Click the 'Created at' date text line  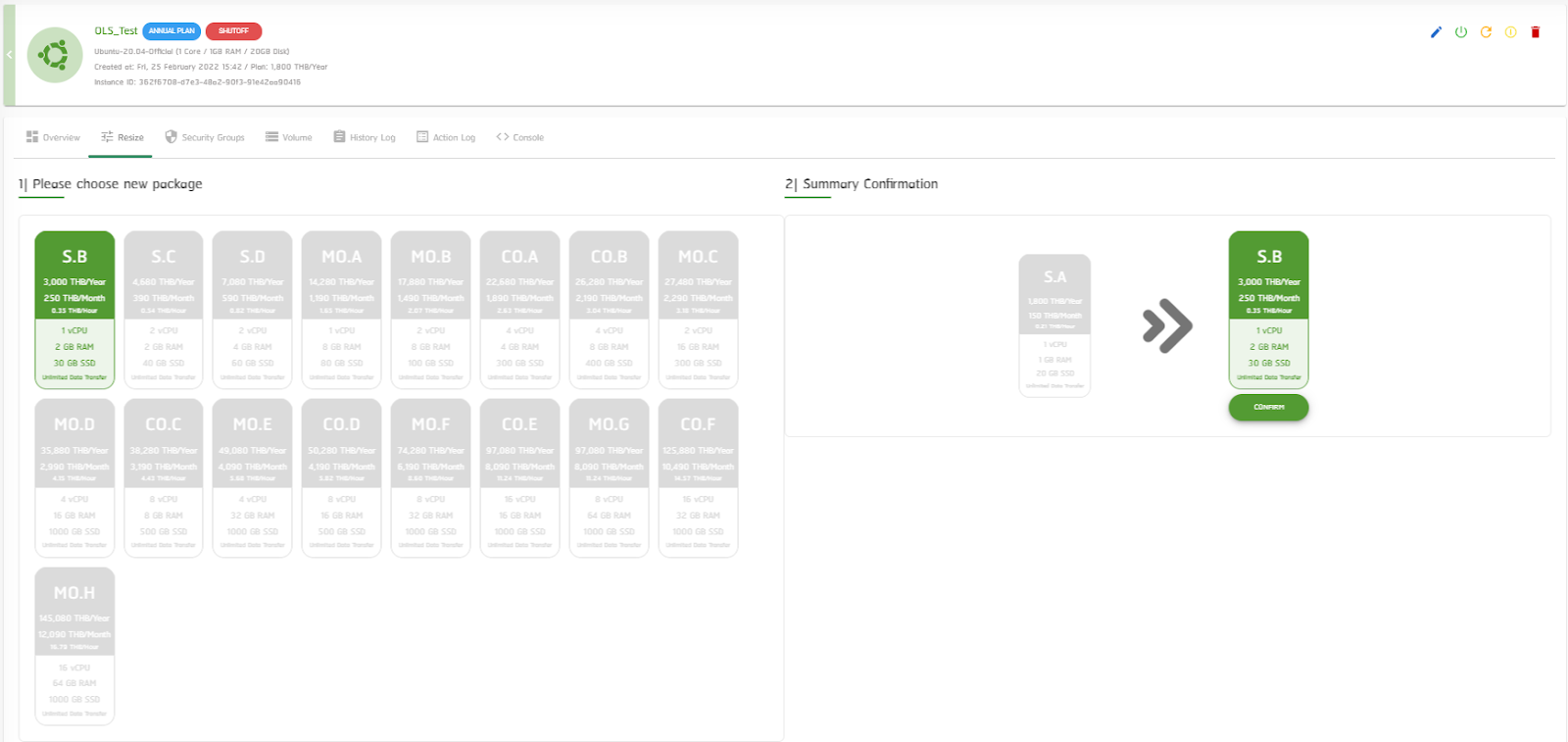pyautogui.click(x=211, y=67)
